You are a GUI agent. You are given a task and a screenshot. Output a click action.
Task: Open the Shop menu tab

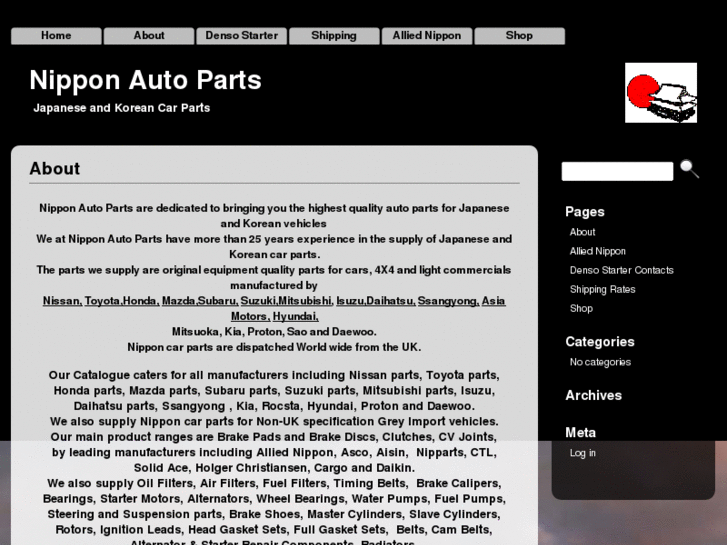coord(520,36)
